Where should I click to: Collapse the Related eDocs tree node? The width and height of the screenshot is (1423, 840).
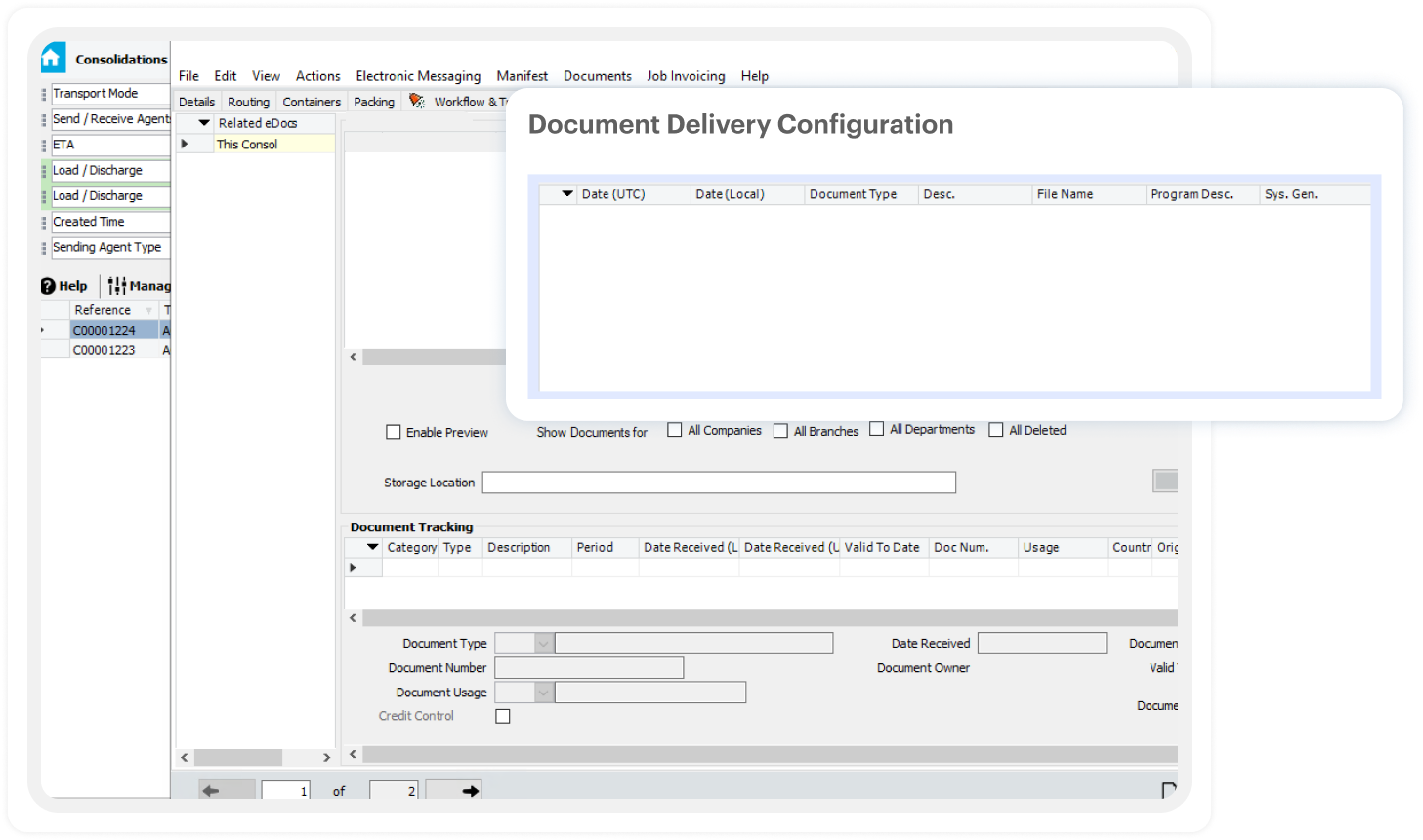[x=204, y=123]
